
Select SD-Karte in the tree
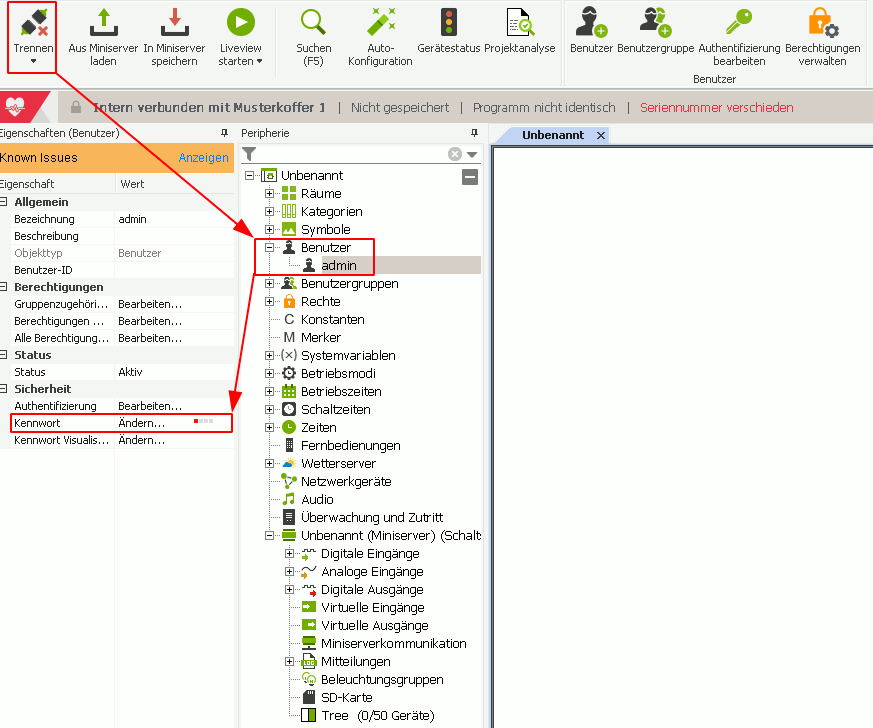tap(346, 697)
